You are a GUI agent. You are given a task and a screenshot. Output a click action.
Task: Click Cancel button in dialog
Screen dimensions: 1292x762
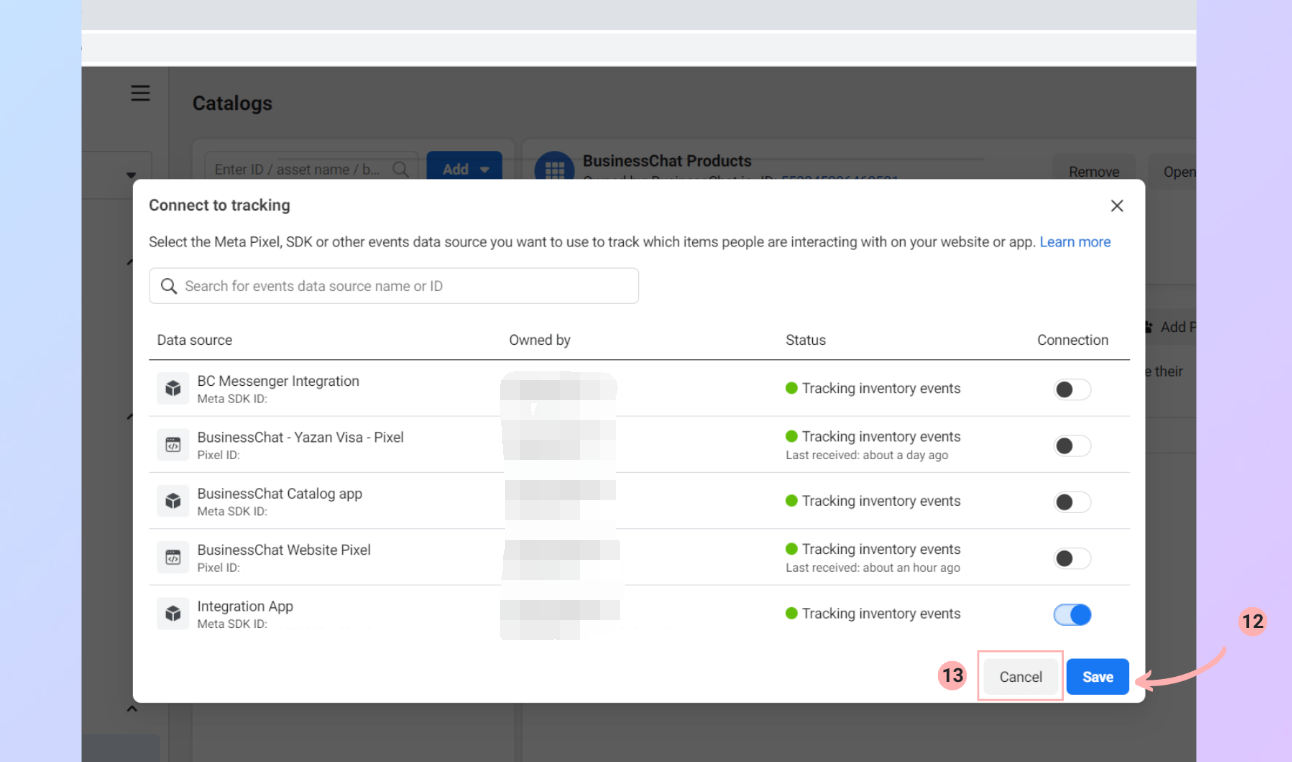click(1020, 677)
